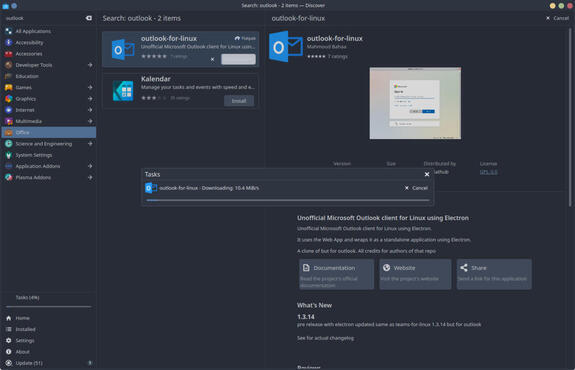
Task: Cancel the outlook-for-linux download task
Action: click(416, 188)
